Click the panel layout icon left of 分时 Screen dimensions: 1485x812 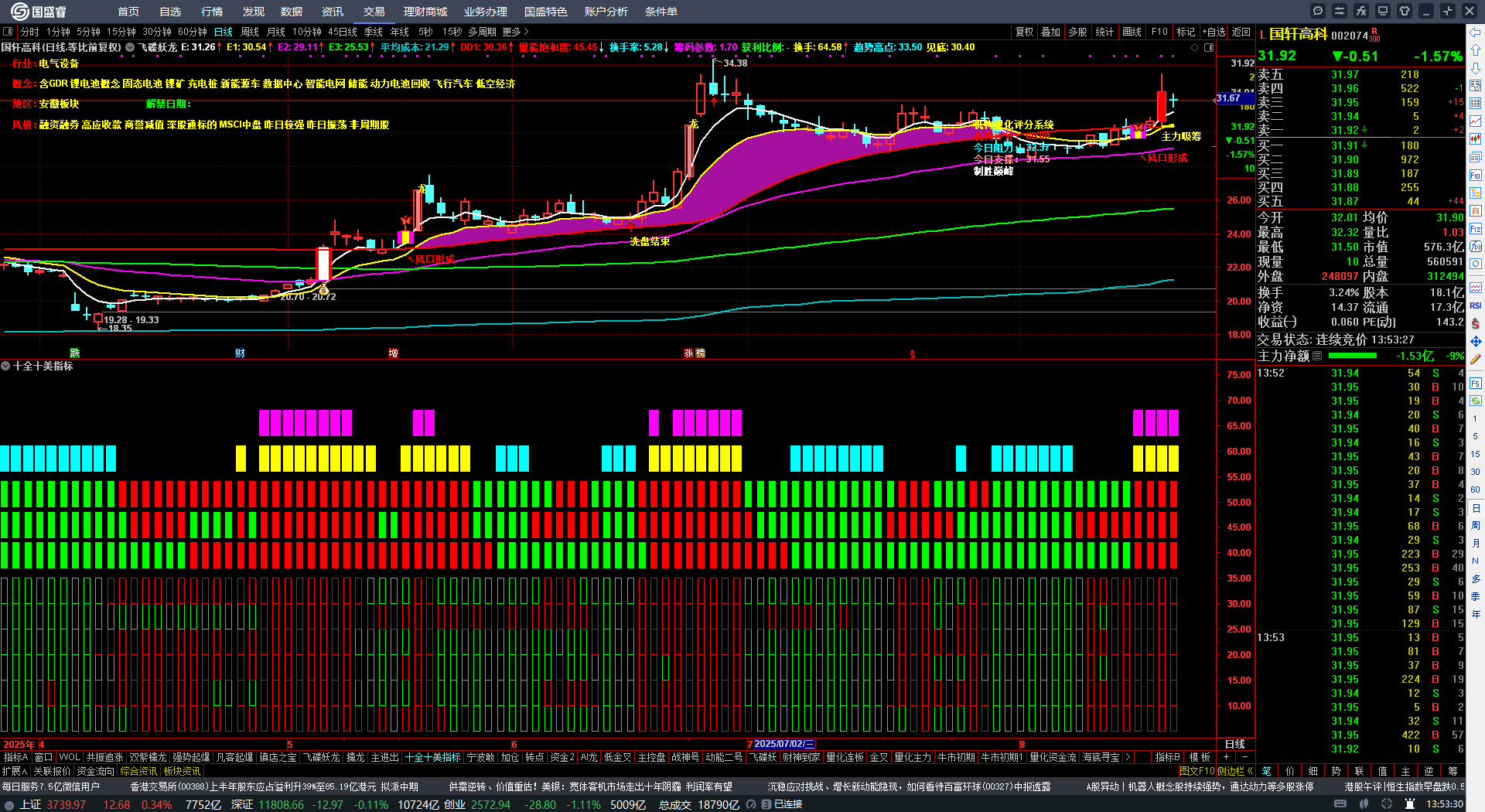(8, 32)
